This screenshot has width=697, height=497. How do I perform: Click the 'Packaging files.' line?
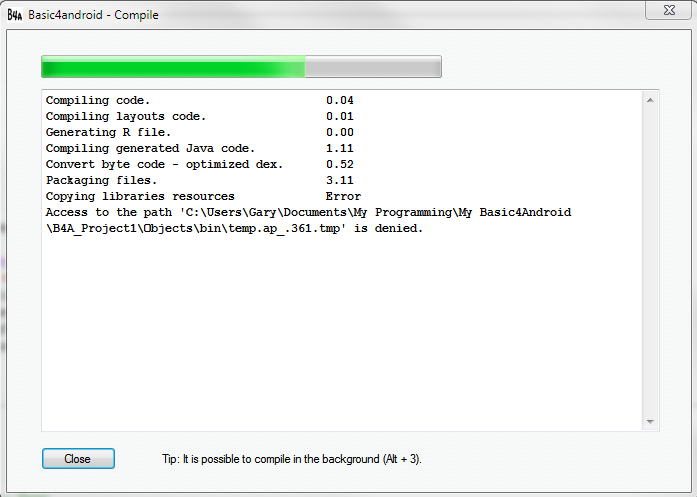101,180
